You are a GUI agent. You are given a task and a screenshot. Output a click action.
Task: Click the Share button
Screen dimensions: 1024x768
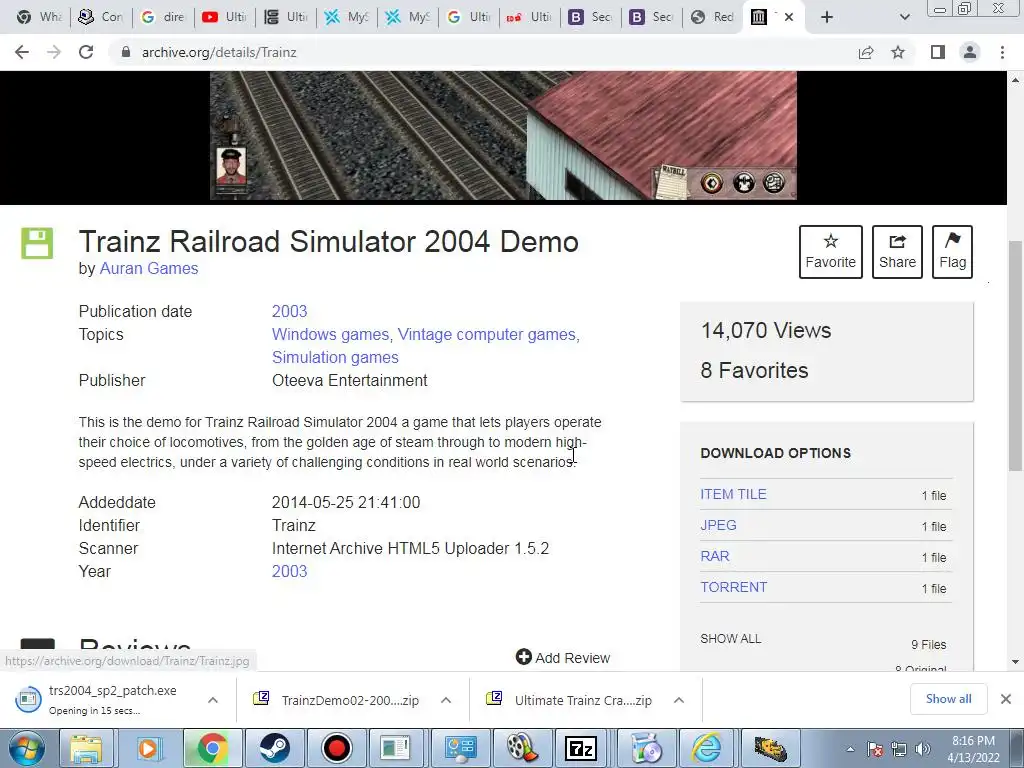(897, 252)
